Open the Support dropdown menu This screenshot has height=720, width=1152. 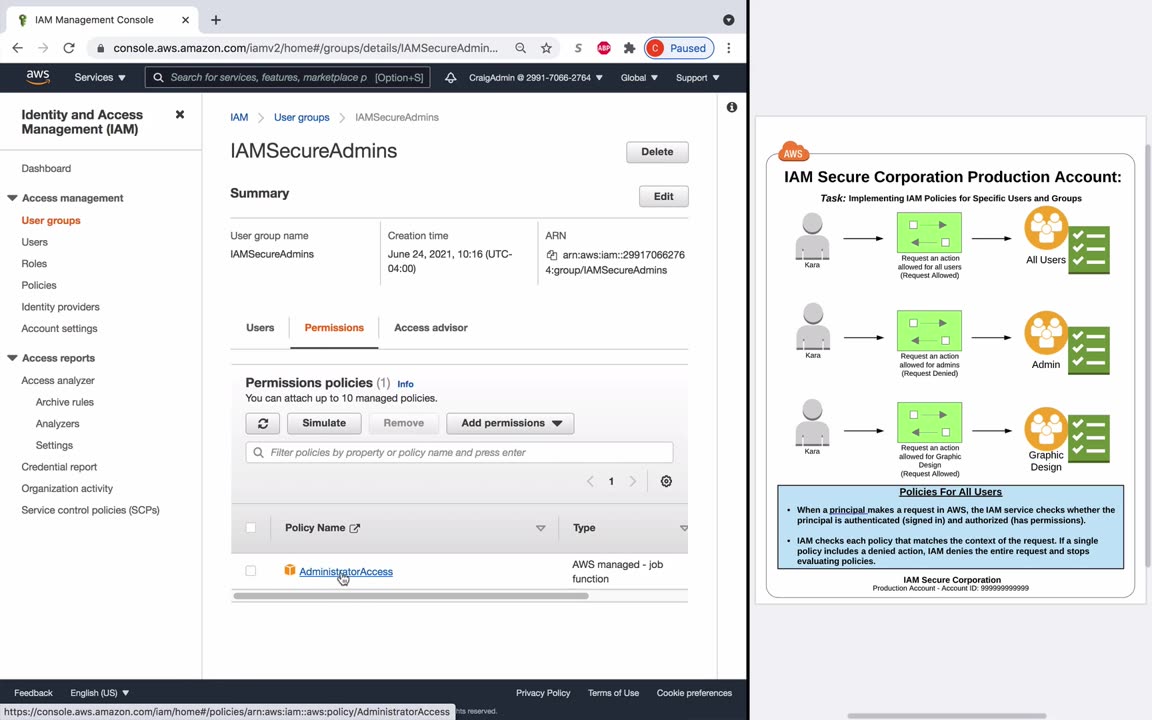click(698, 77)
